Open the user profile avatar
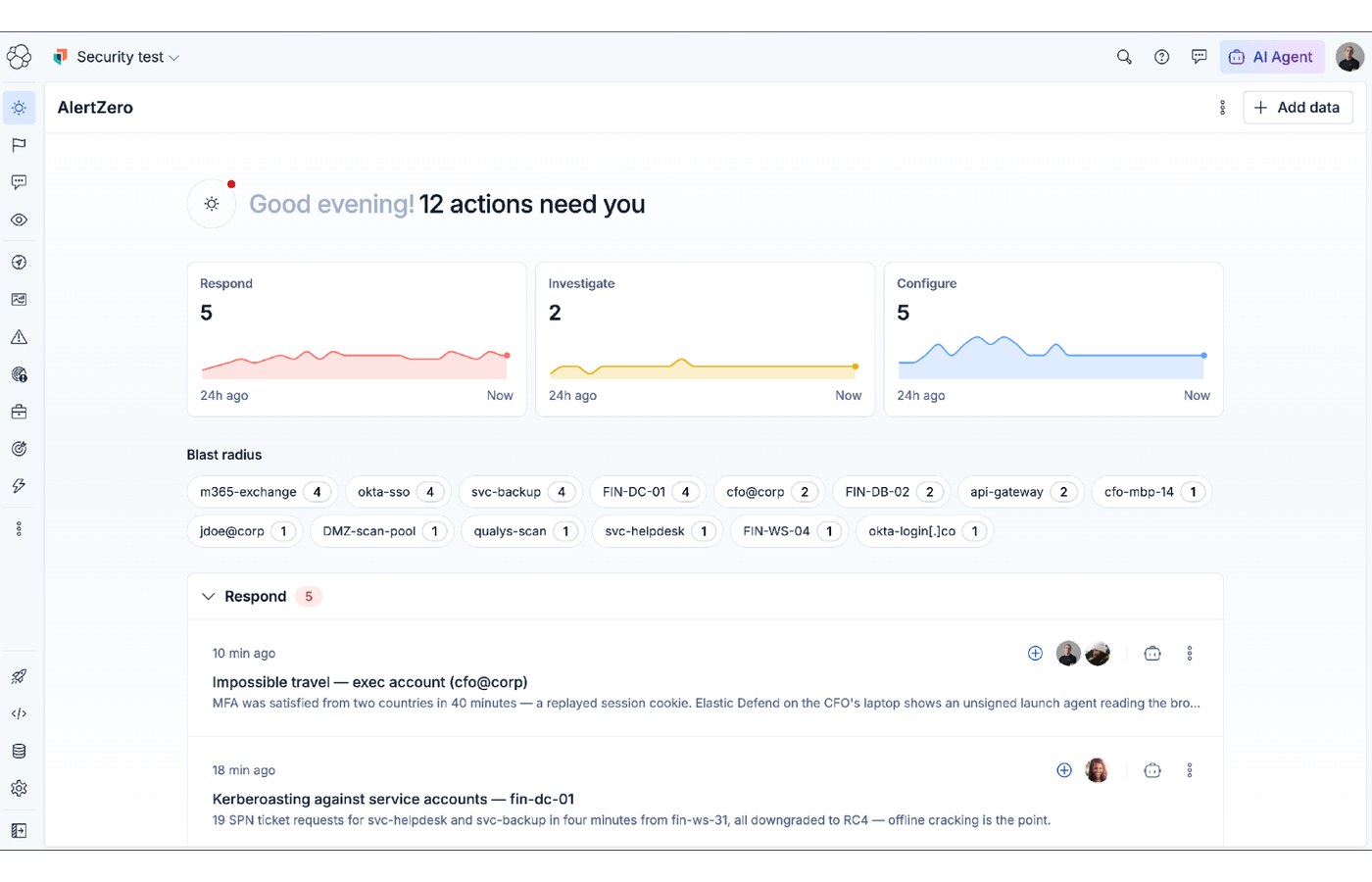 tap(1349, 57)
